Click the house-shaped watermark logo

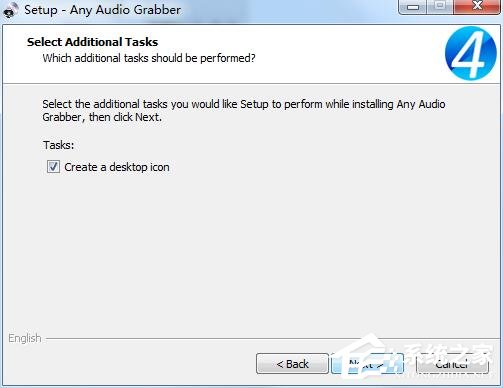(x=367, y=355)
